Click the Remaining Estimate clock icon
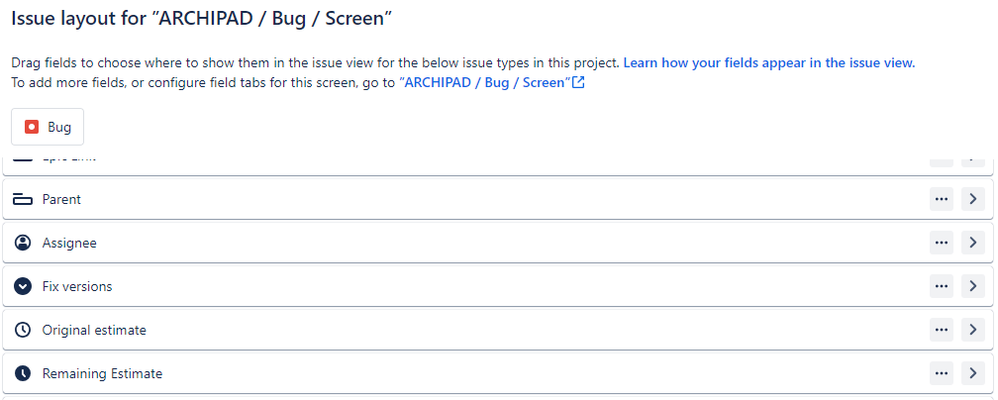This screenshot has width=998, height=400. point(23,373)
